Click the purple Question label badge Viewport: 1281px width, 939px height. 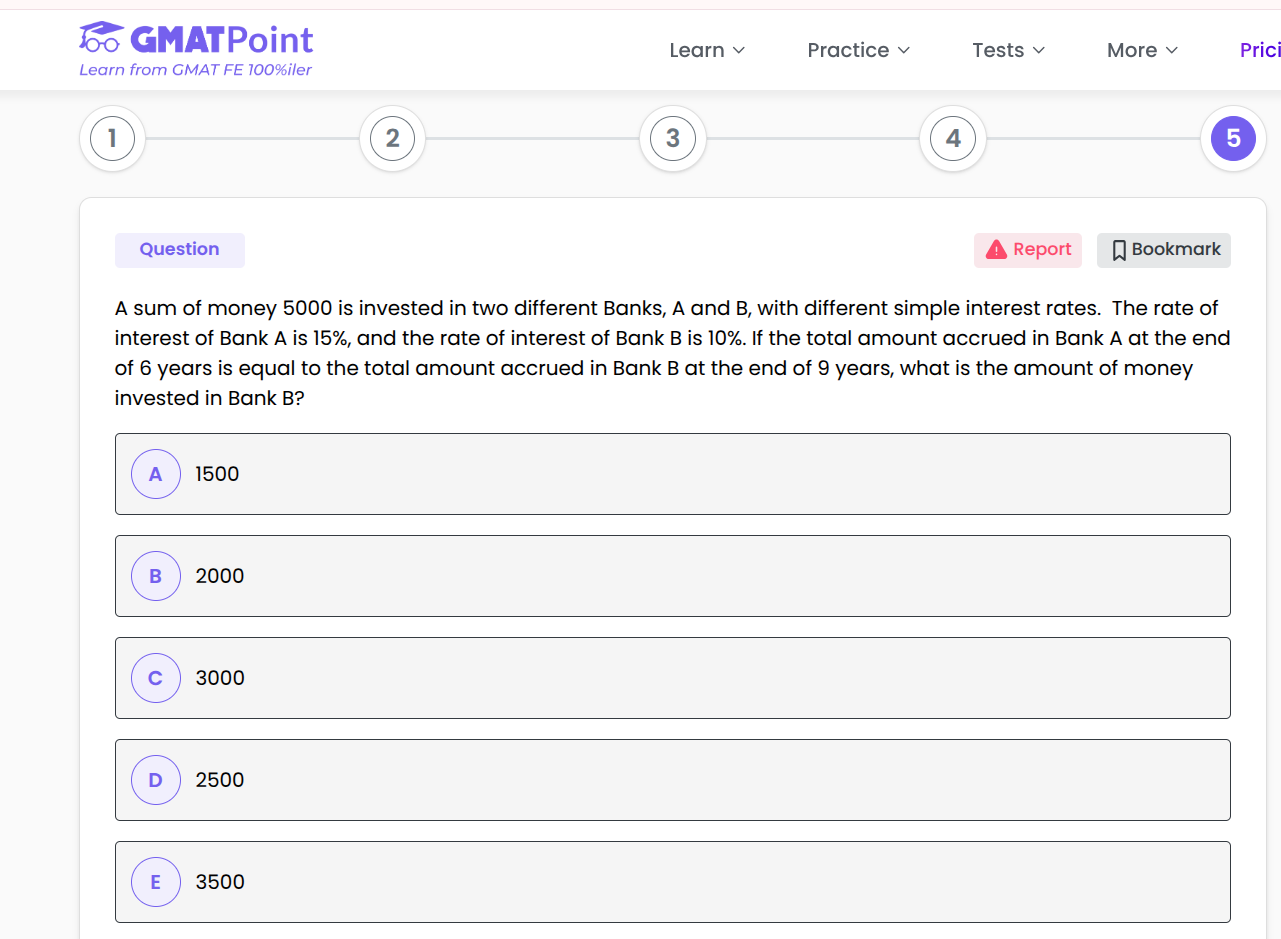coord(180,250)
